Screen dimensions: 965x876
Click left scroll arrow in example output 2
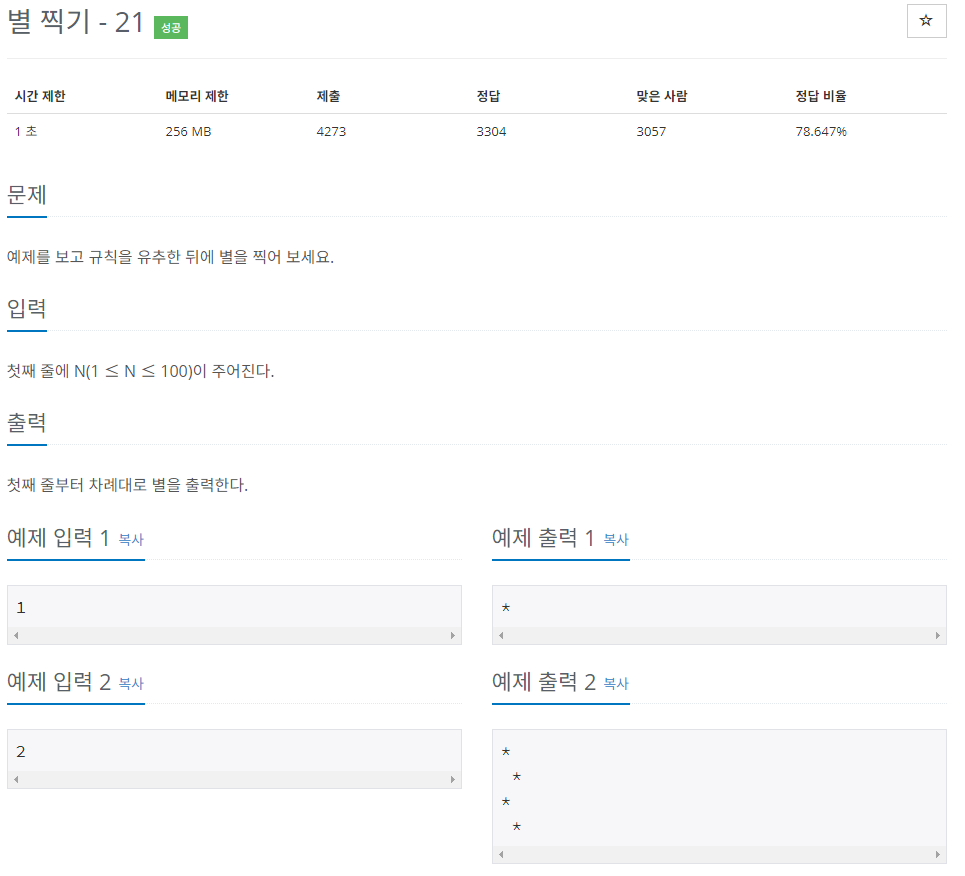click(501, 854)
